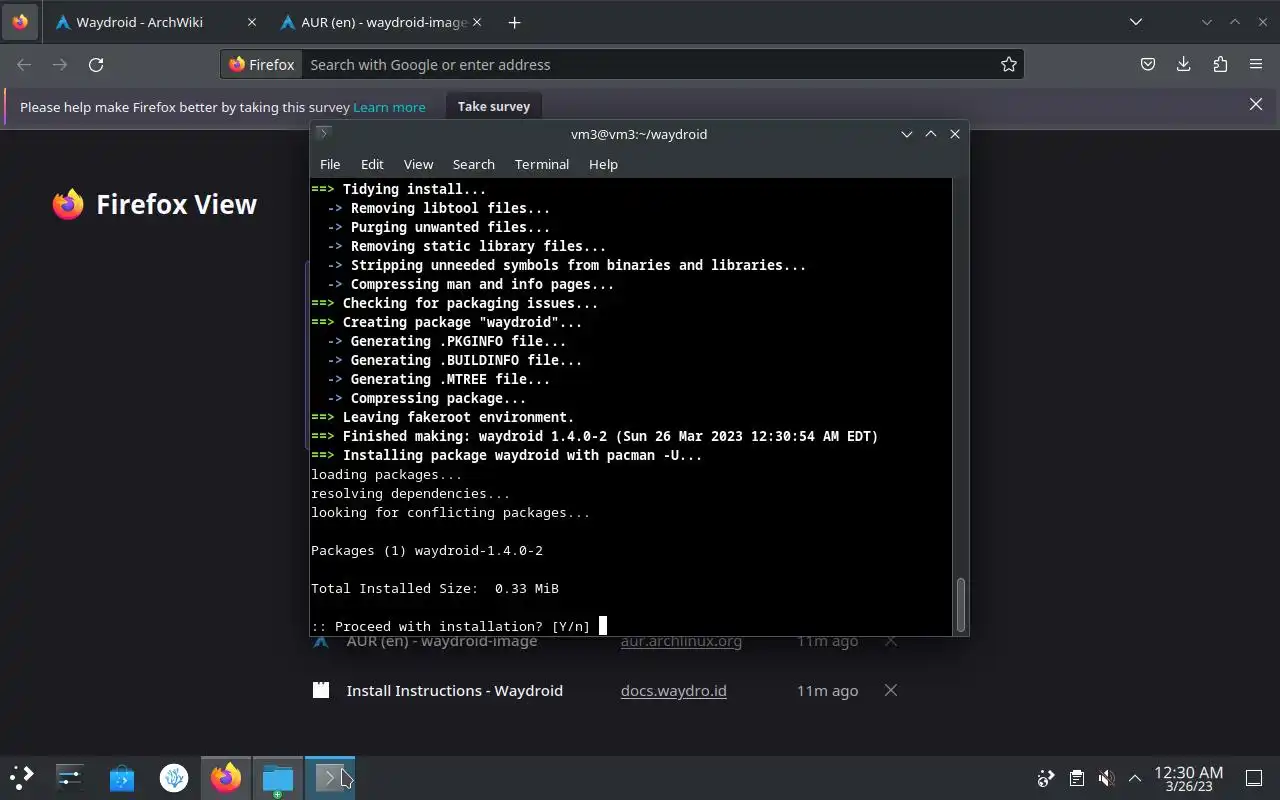The image size is (1280, 800).
Task: Reload the current Firefox page
Action: pyautogui.click(x=96, y=64)
